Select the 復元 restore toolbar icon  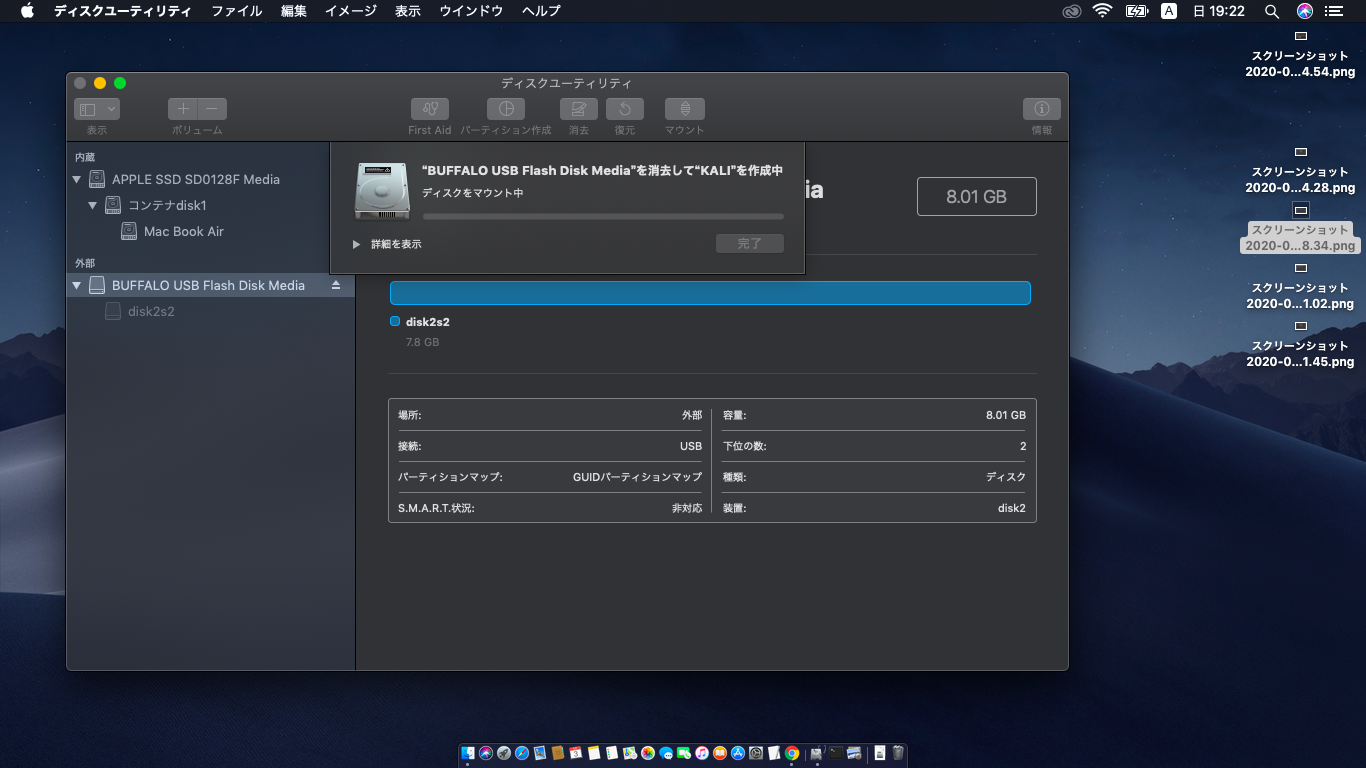(625, 109)
